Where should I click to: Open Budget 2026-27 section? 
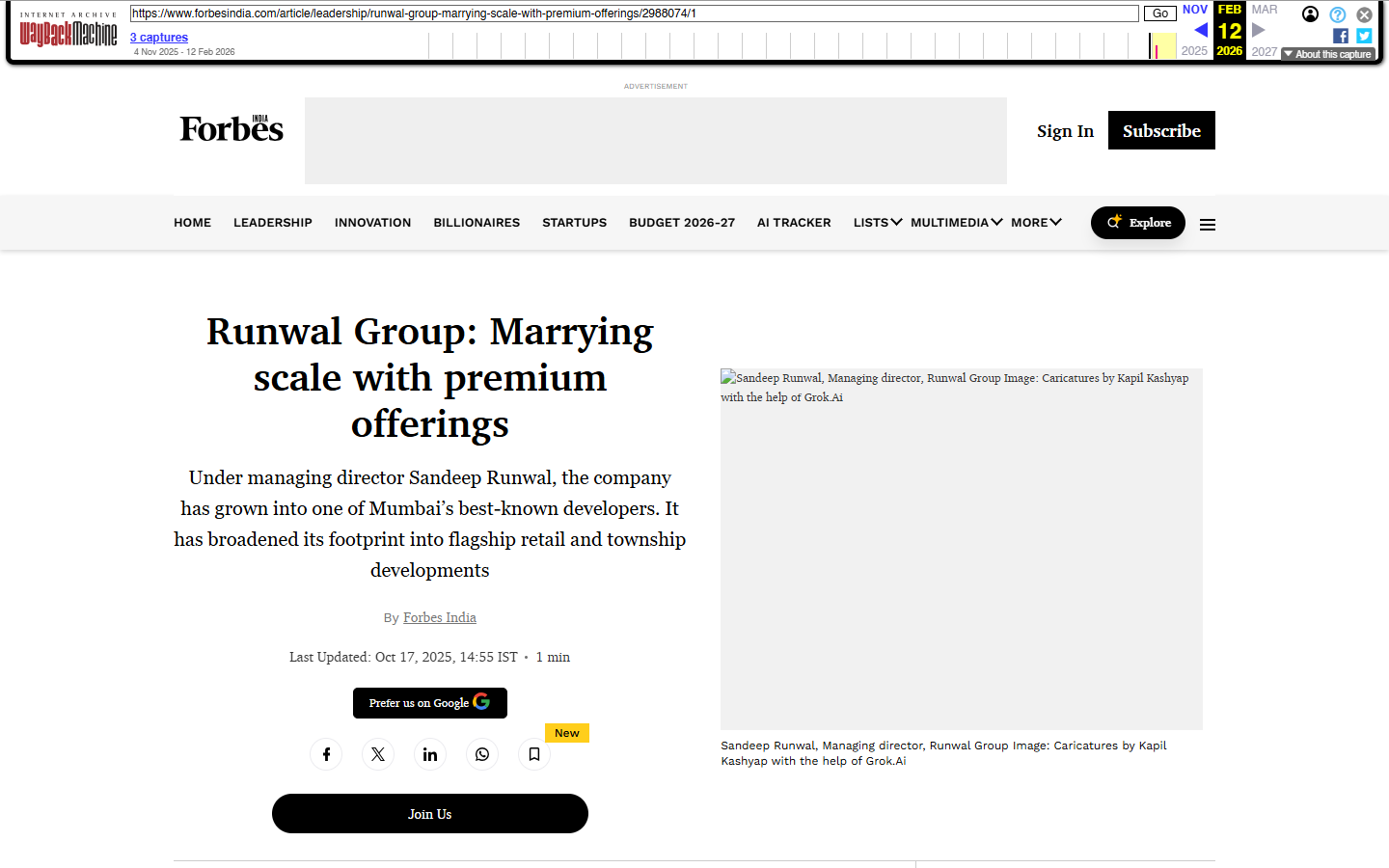(682, 223)
